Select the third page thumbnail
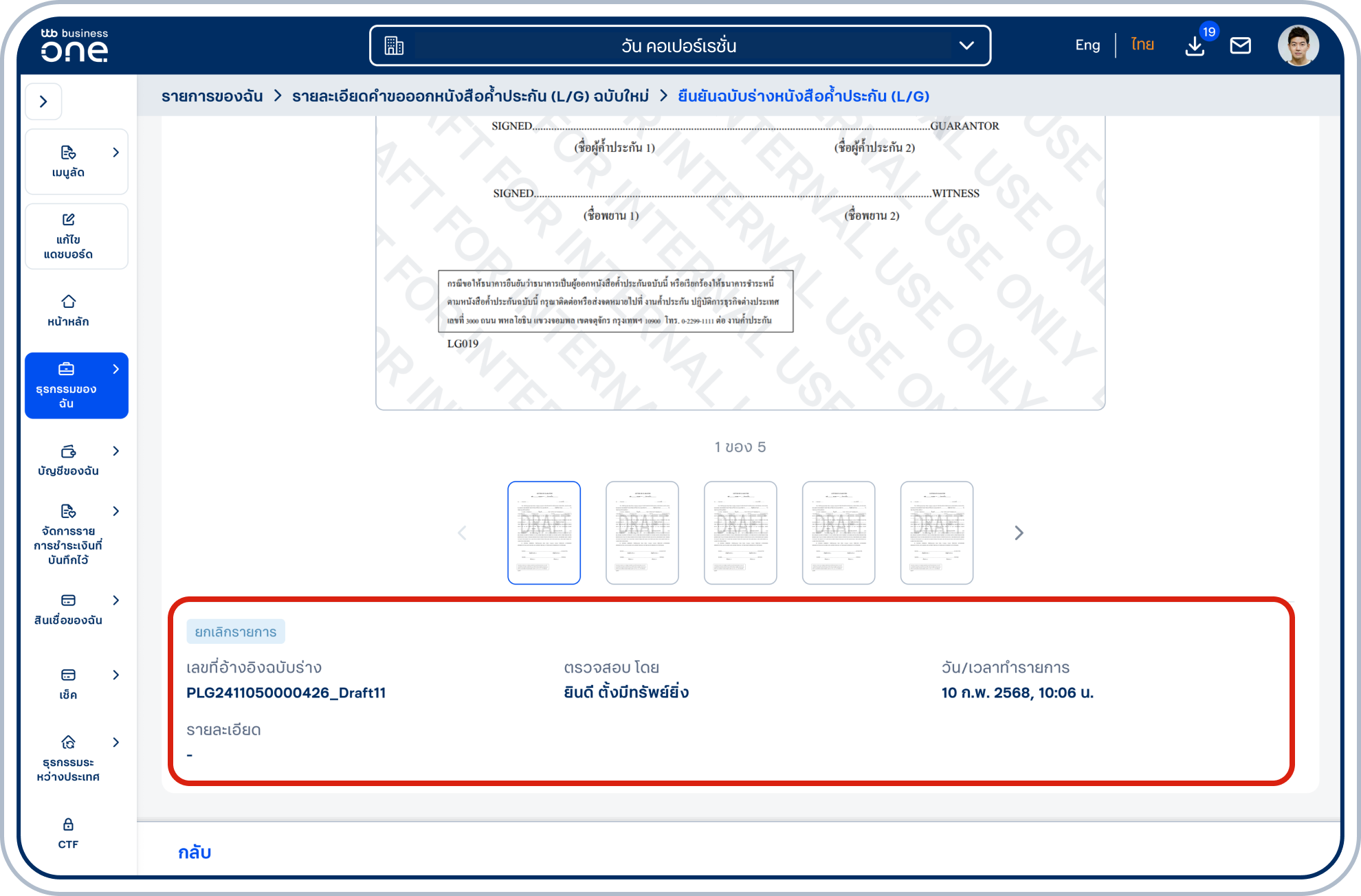Viewport: 1361px width, 896px height. click(x=740, y=533)
